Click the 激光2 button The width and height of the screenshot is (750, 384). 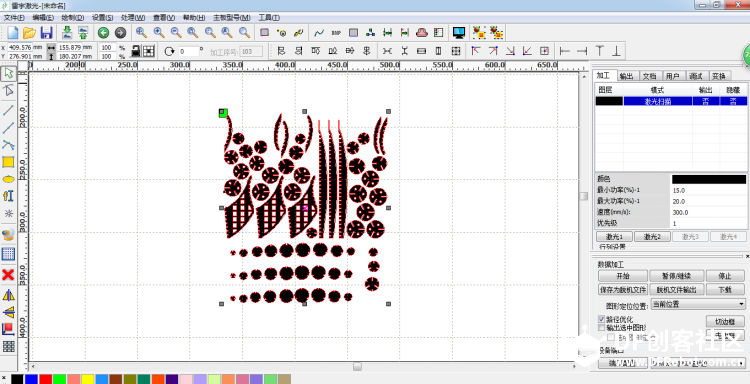click(x=652, y=237)
